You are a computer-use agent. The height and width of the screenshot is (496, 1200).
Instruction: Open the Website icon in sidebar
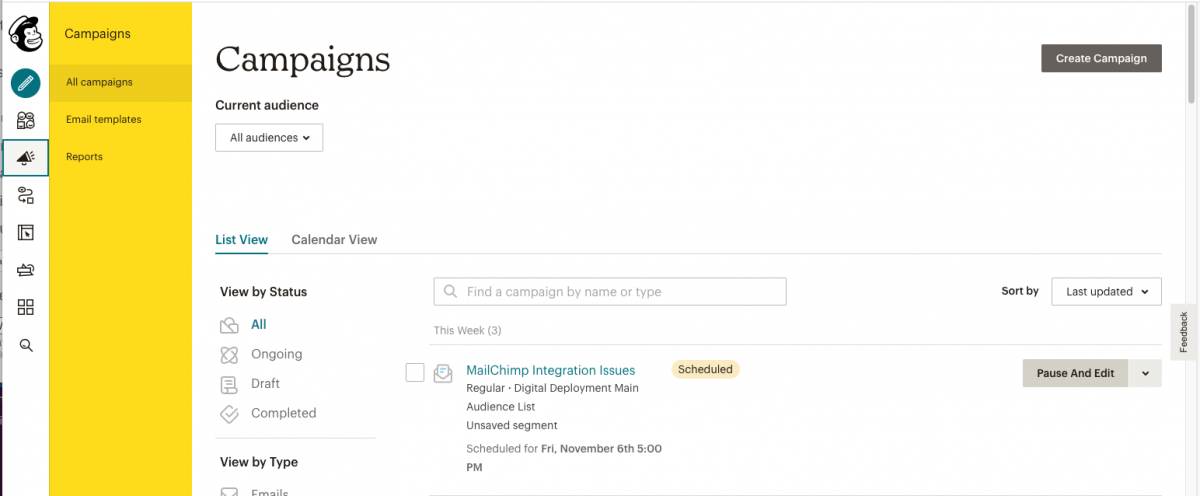(x=26, y=233)
